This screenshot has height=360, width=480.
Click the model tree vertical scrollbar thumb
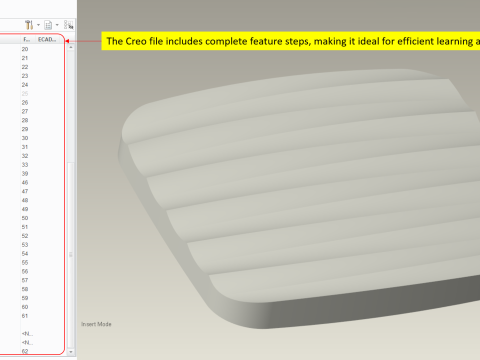(71, 255)
